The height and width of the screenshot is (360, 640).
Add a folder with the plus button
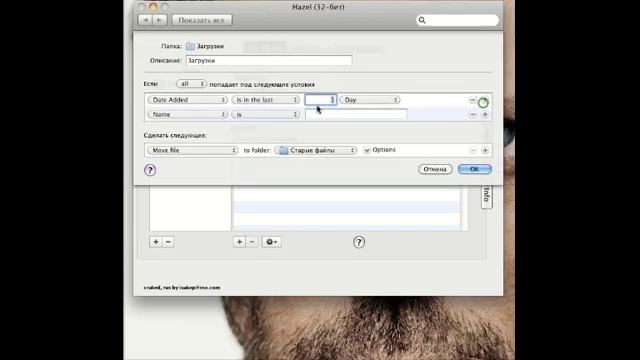click(x=156, y=242)
